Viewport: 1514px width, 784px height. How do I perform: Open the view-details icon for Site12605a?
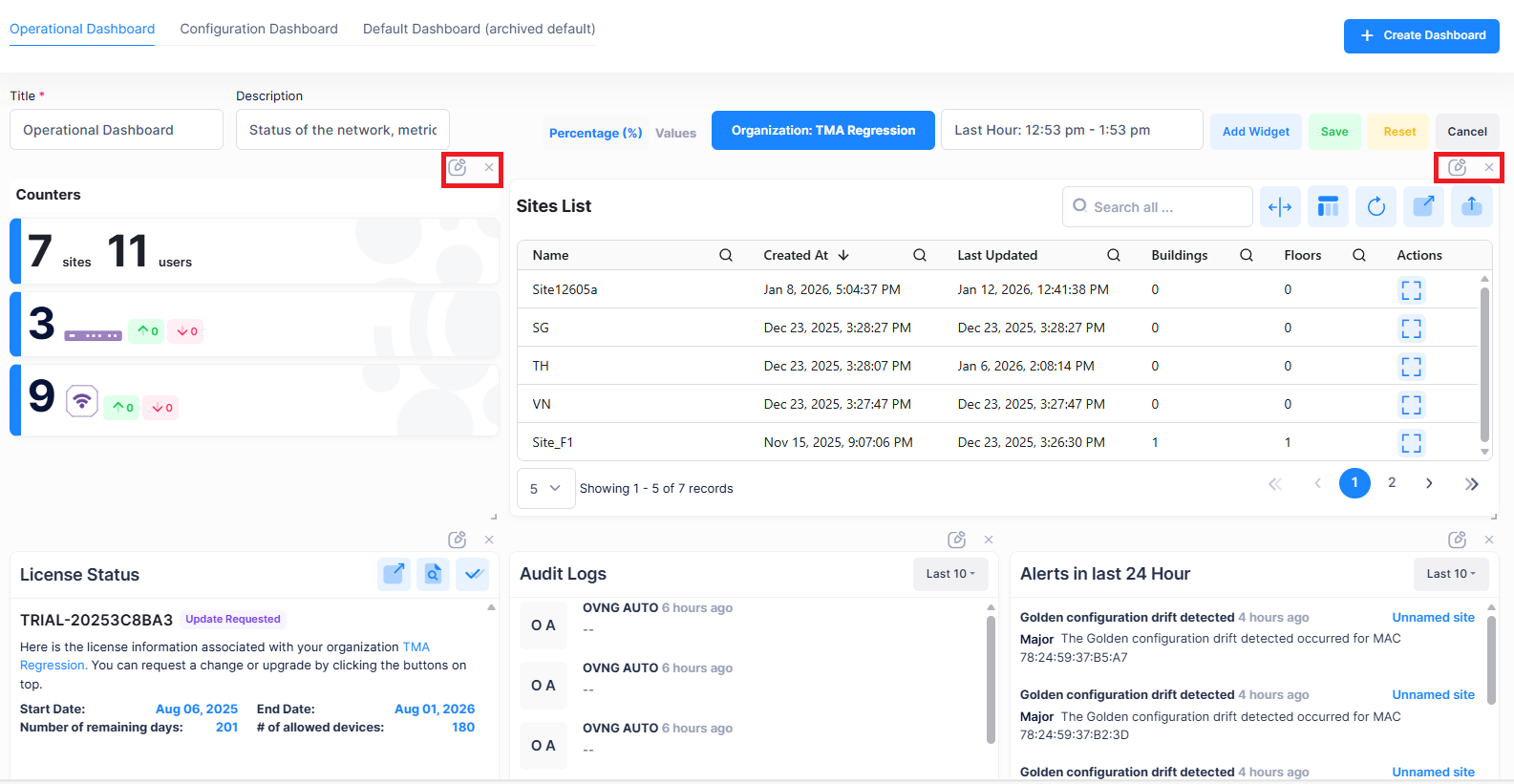point(1411,290)
